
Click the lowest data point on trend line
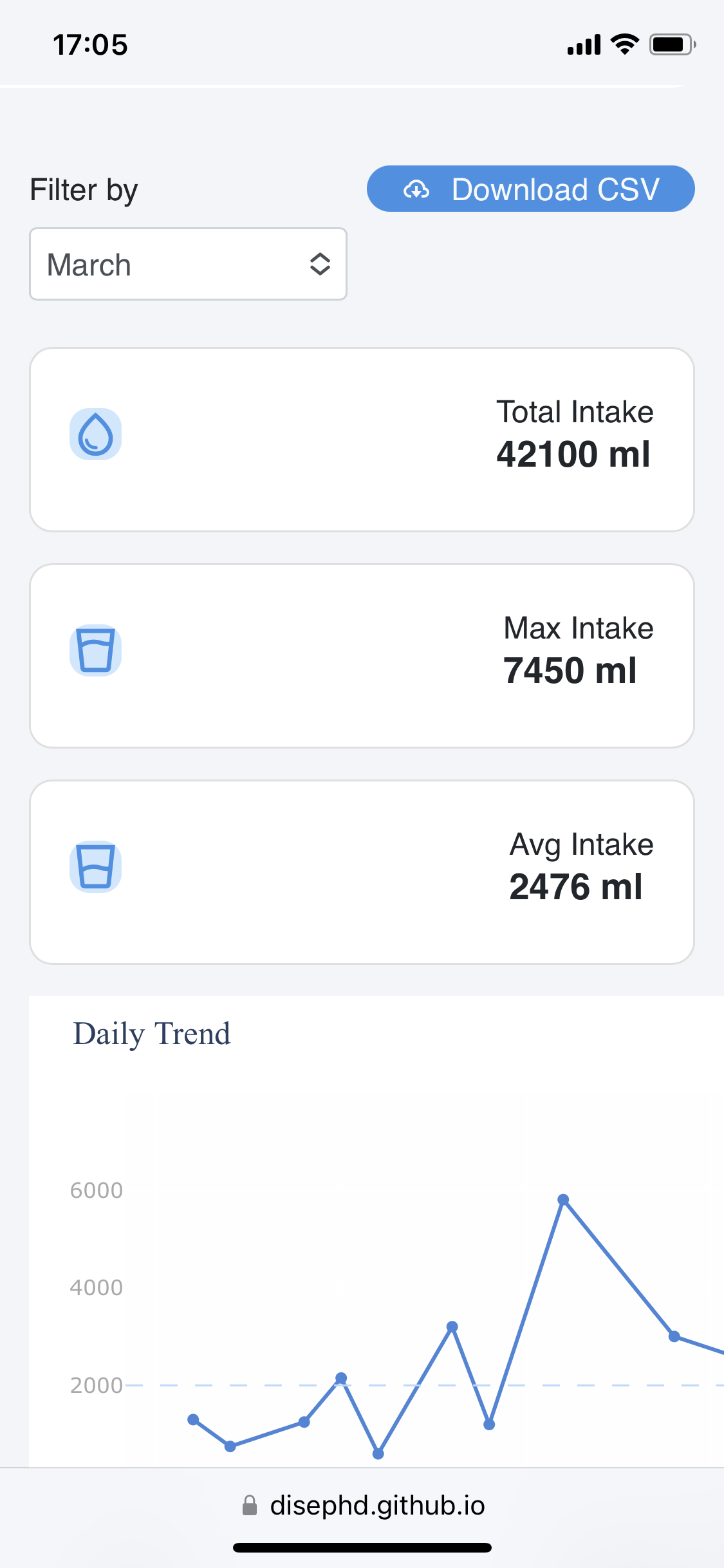coord(378,1453)
